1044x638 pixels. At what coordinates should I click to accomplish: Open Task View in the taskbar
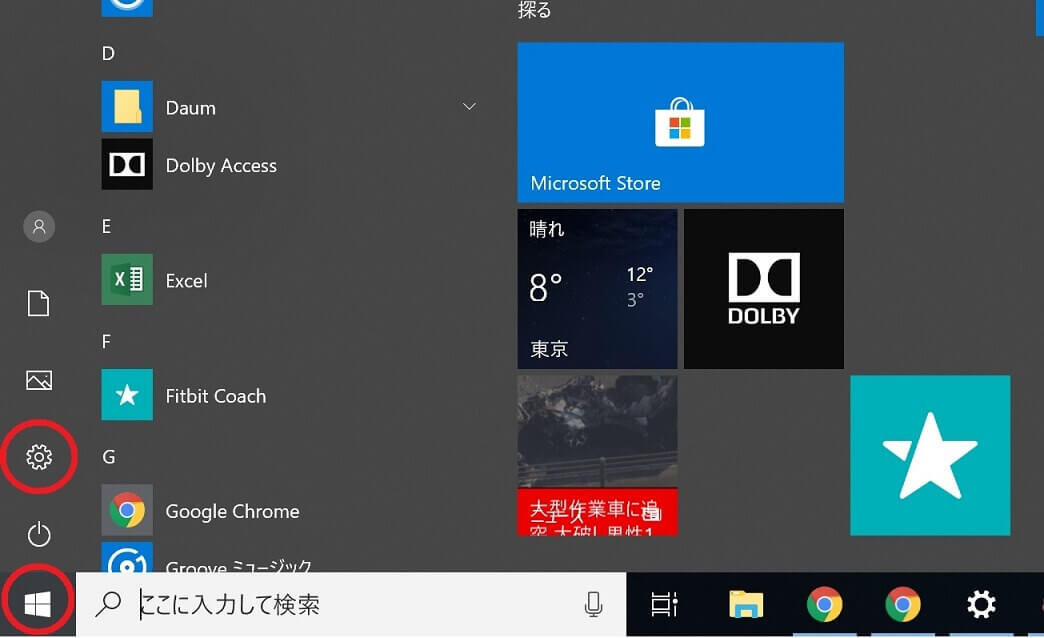[664, 605]
